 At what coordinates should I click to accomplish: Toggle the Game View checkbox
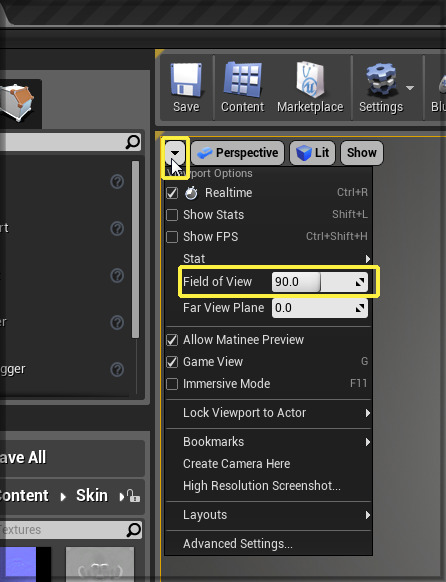click(172, 362)
